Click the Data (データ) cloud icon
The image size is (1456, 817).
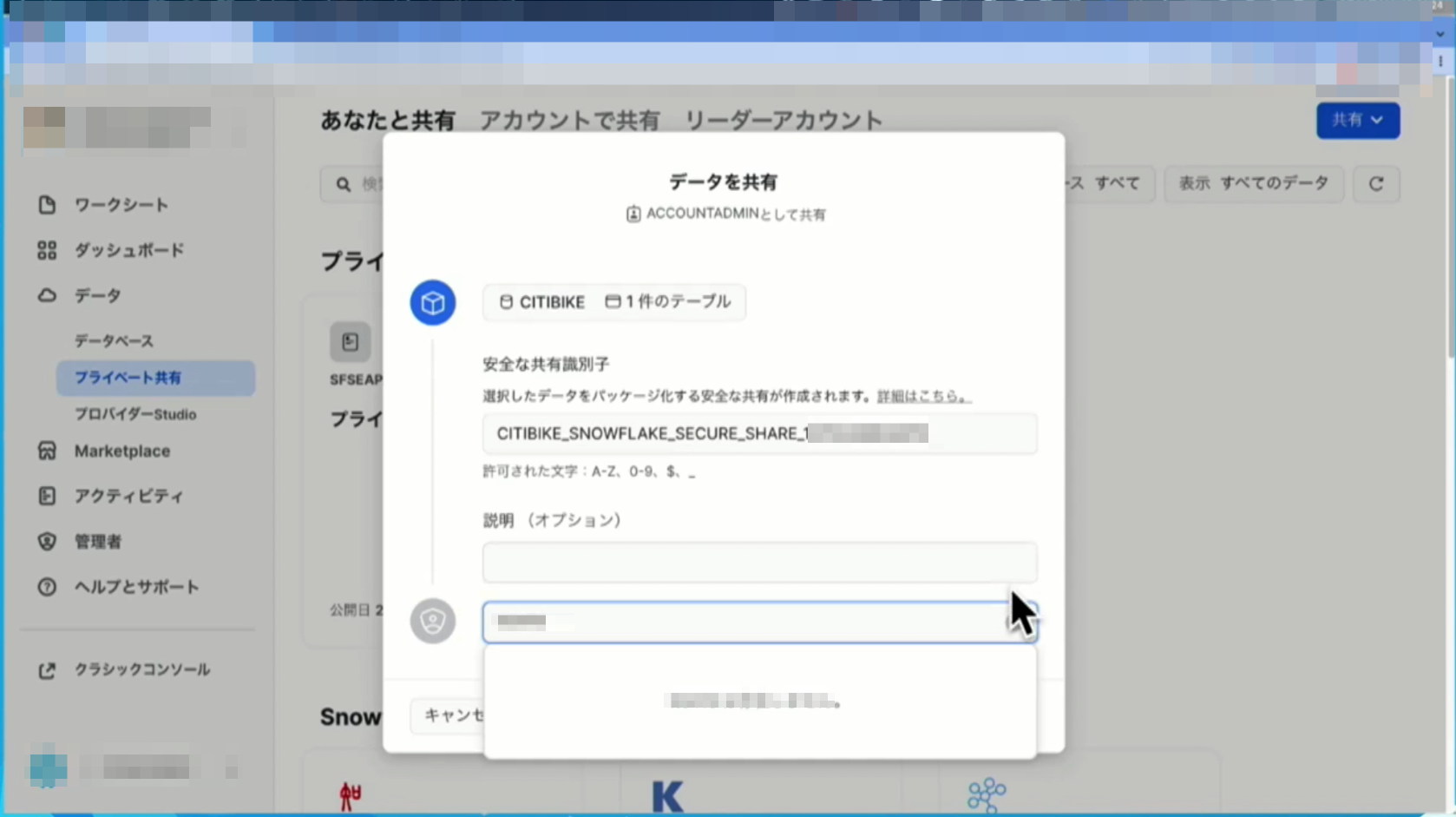click(47, 296)
